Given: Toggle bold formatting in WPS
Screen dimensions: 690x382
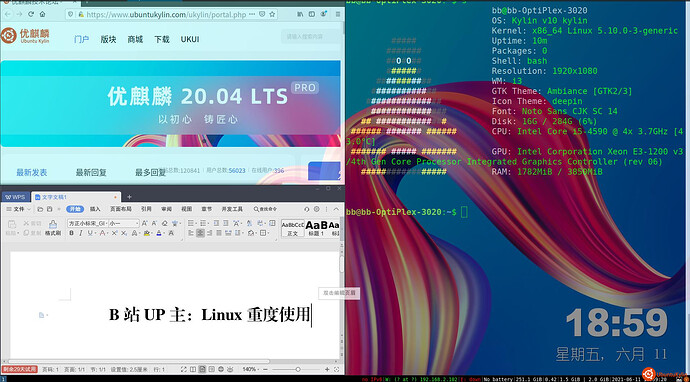Looking at the screenshot, I should pyautogui.click(x=71, y=233).
